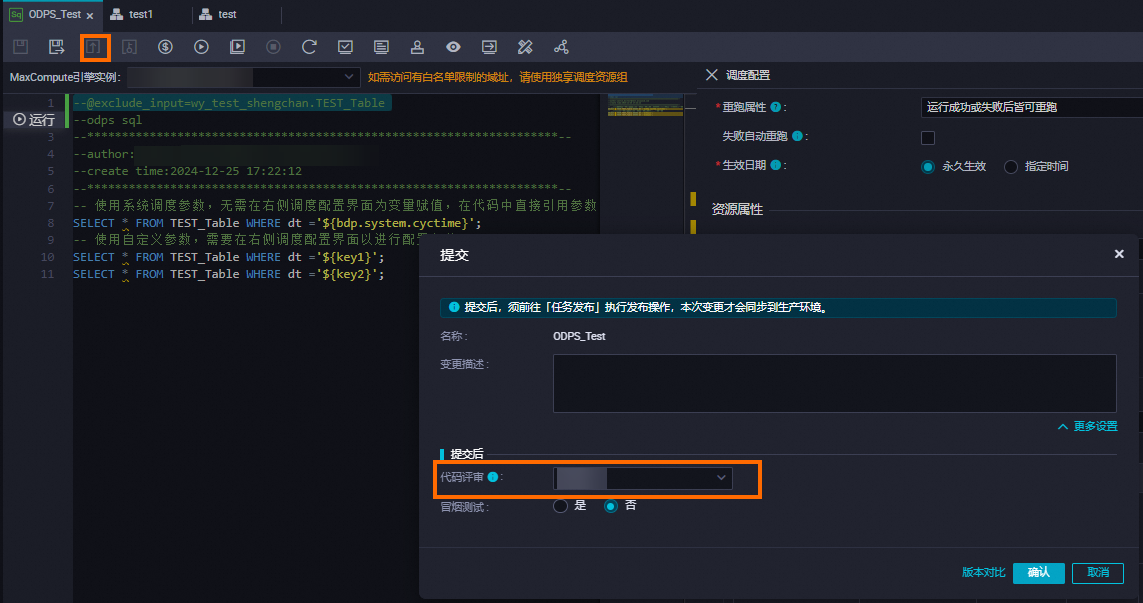This screenshot has width=1143, height=603.
Task: Click the code minimap thumbnail
Action: click(x=645, y=105)
